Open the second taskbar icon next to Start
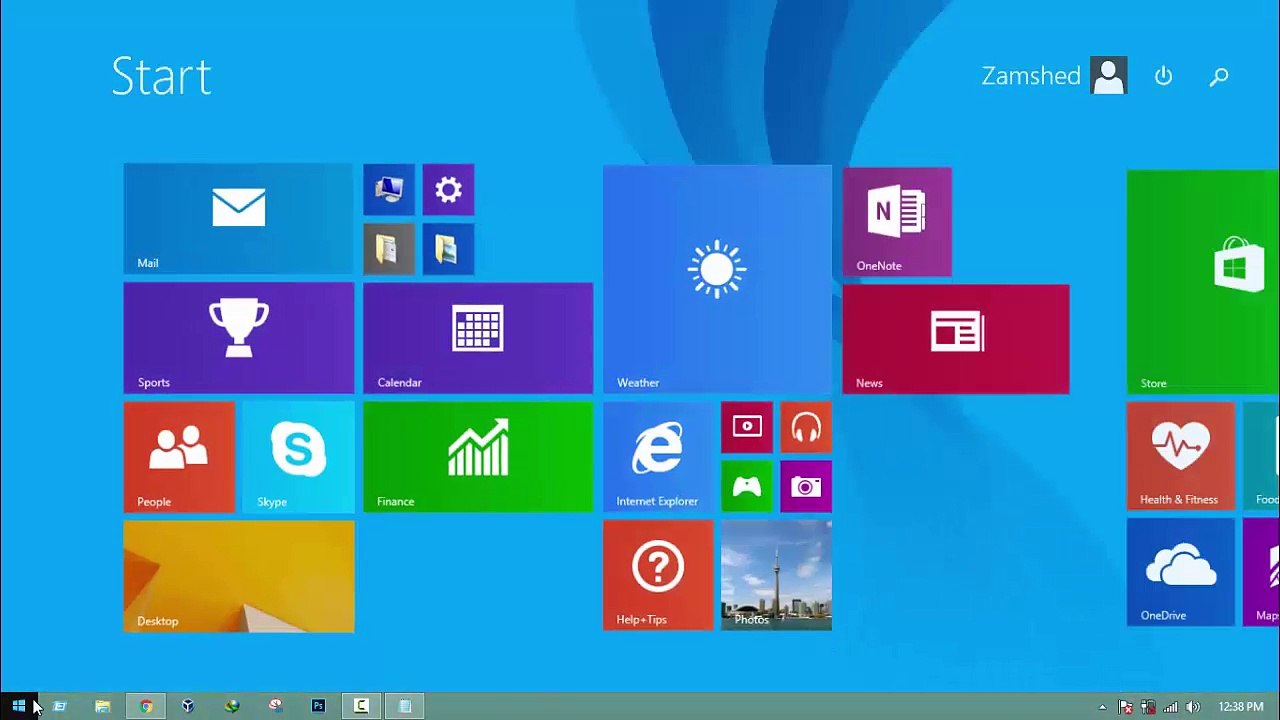 tap(59, 706)
